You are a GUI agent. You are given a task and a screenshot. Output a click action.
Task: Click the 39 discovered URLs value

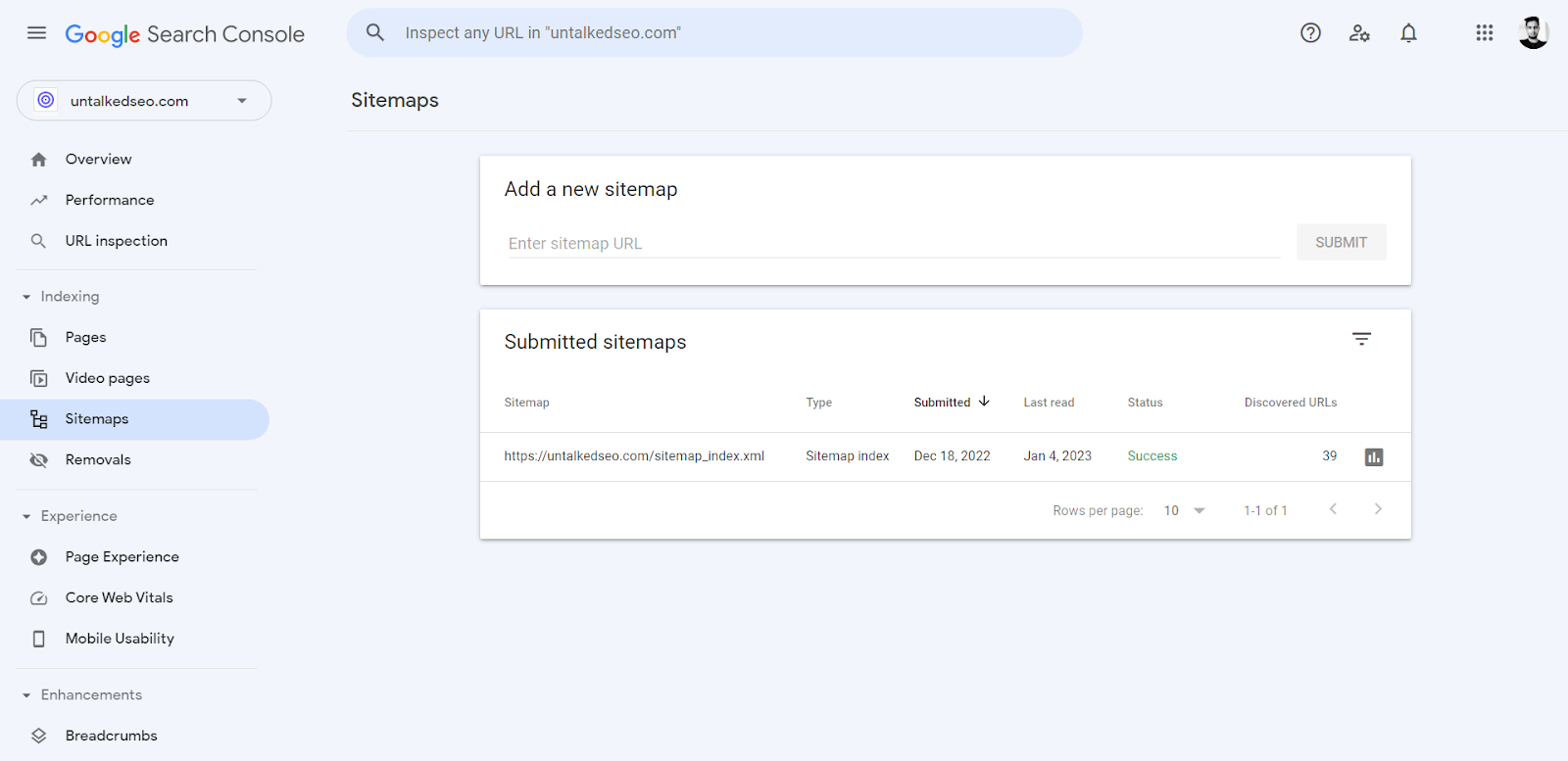click(x=1330, y=456)
